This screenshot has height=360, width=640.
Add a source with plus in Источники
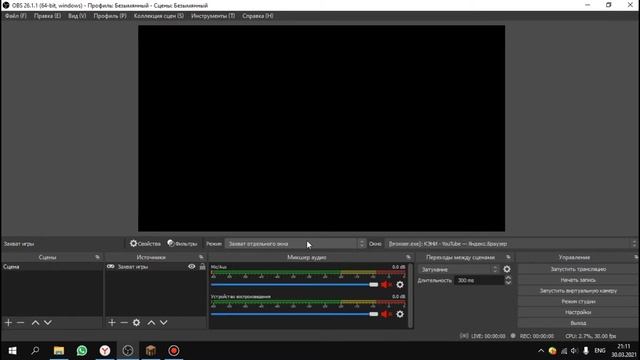[112, 322]
